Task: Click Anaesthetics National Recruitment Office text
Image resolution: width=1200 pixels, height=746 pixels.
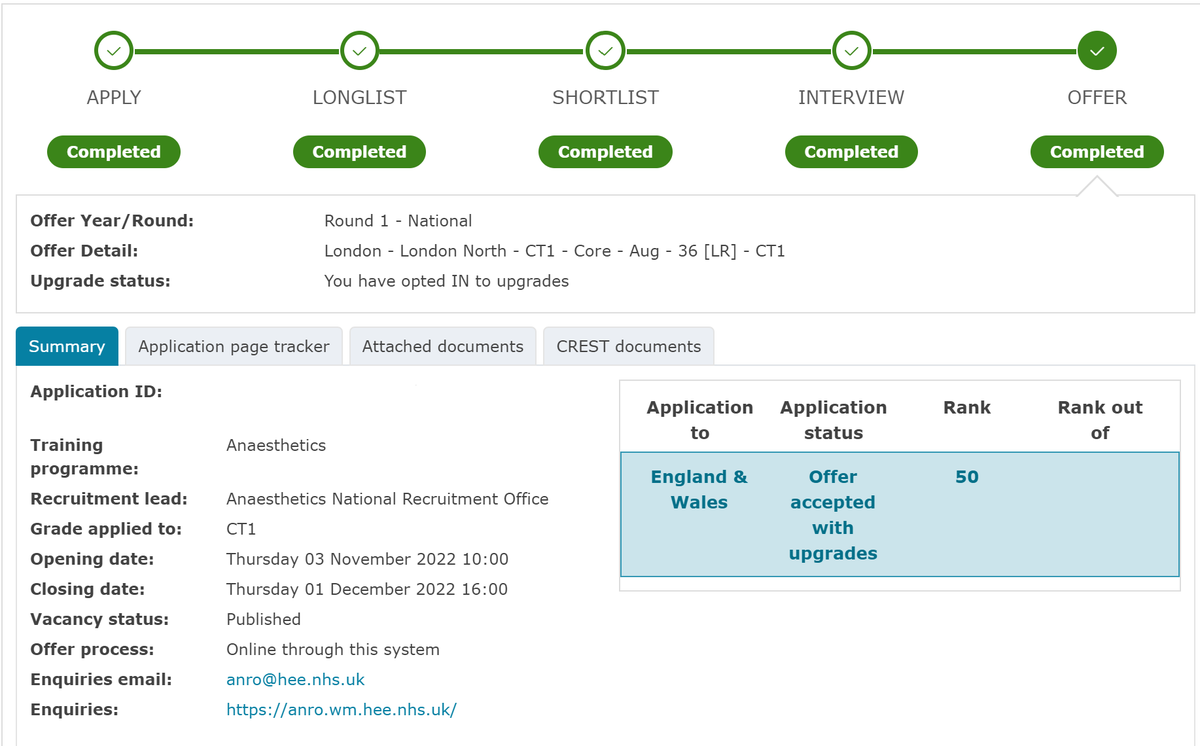Action: pyautogui.click(x=388, y=499)
